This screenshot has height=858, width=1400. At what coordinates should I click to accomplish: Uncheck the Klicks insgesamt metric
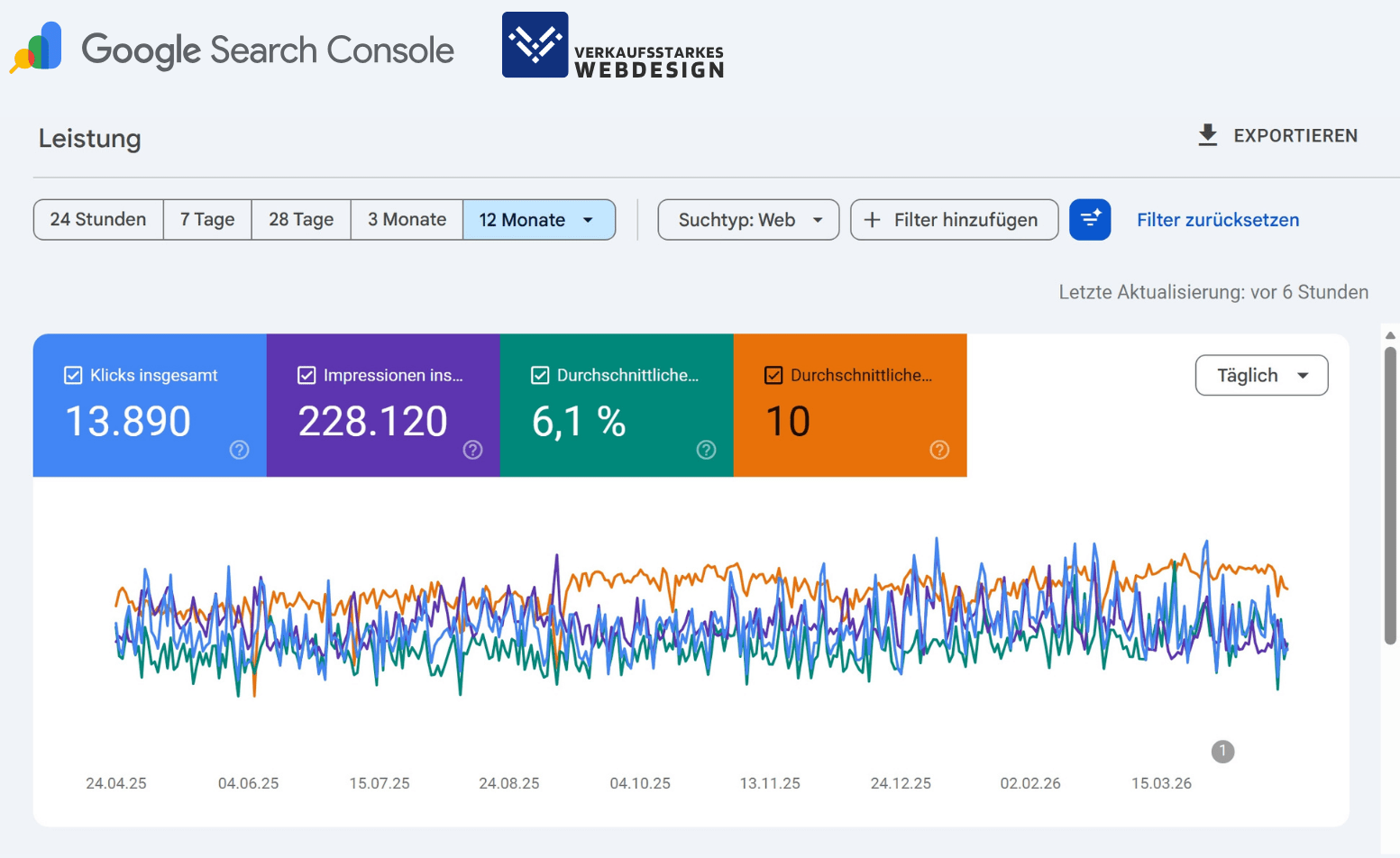coord(73,375)
